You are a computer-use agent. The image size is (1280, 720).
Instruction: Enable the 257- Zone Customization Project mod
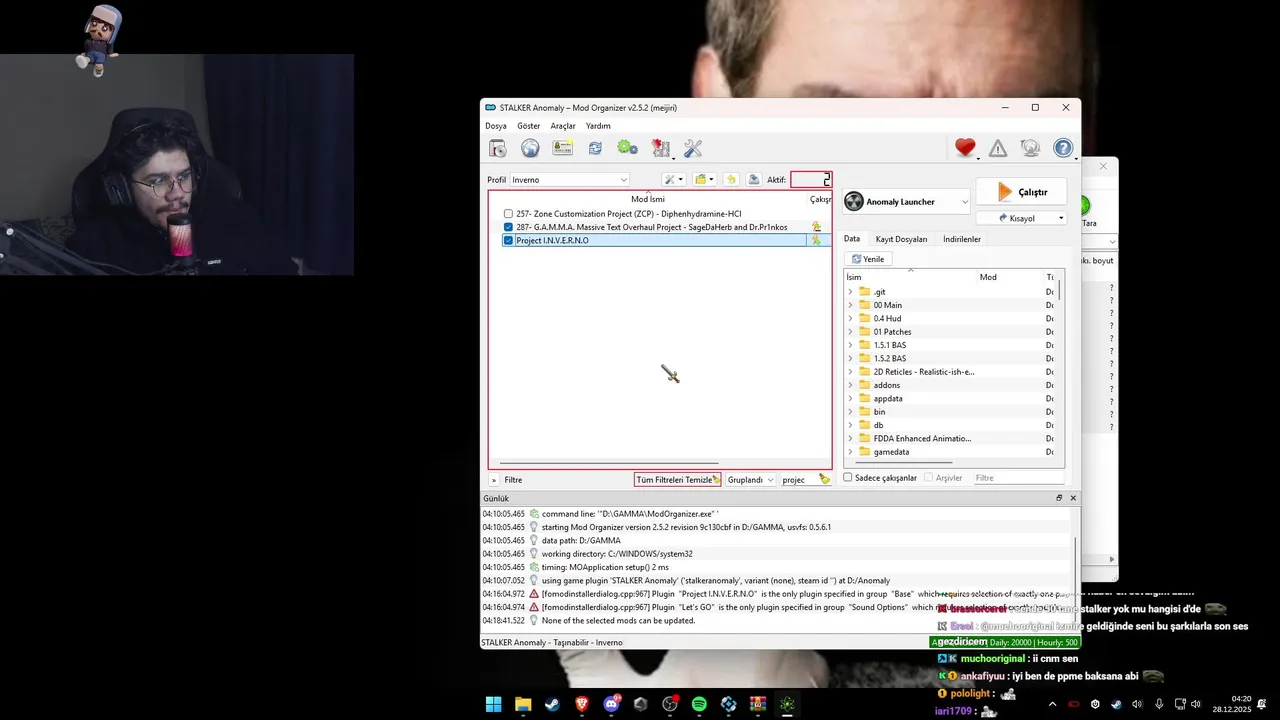pos(508,214)
